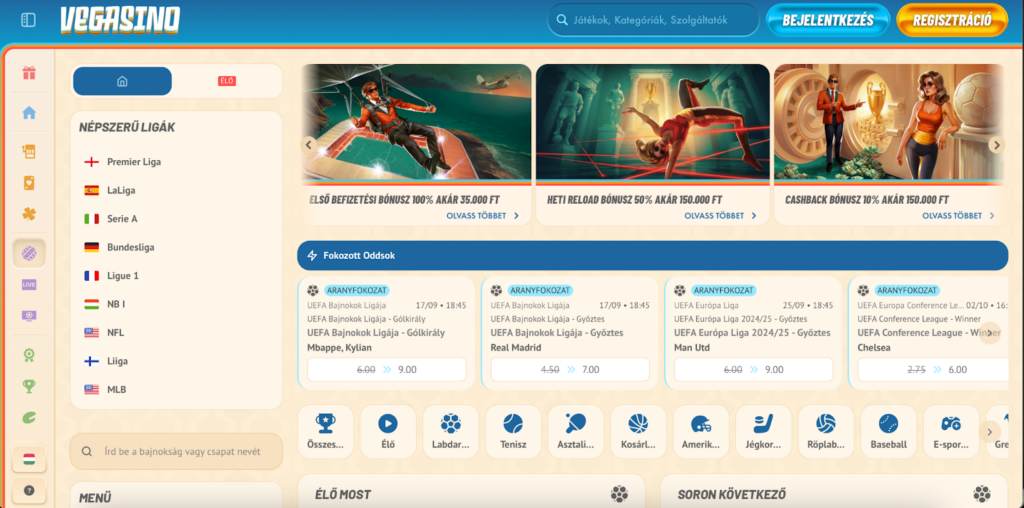Show next promotional banner
Image resolution: width=1024 pixels, height=508 pixels.
tap(996, 145)
